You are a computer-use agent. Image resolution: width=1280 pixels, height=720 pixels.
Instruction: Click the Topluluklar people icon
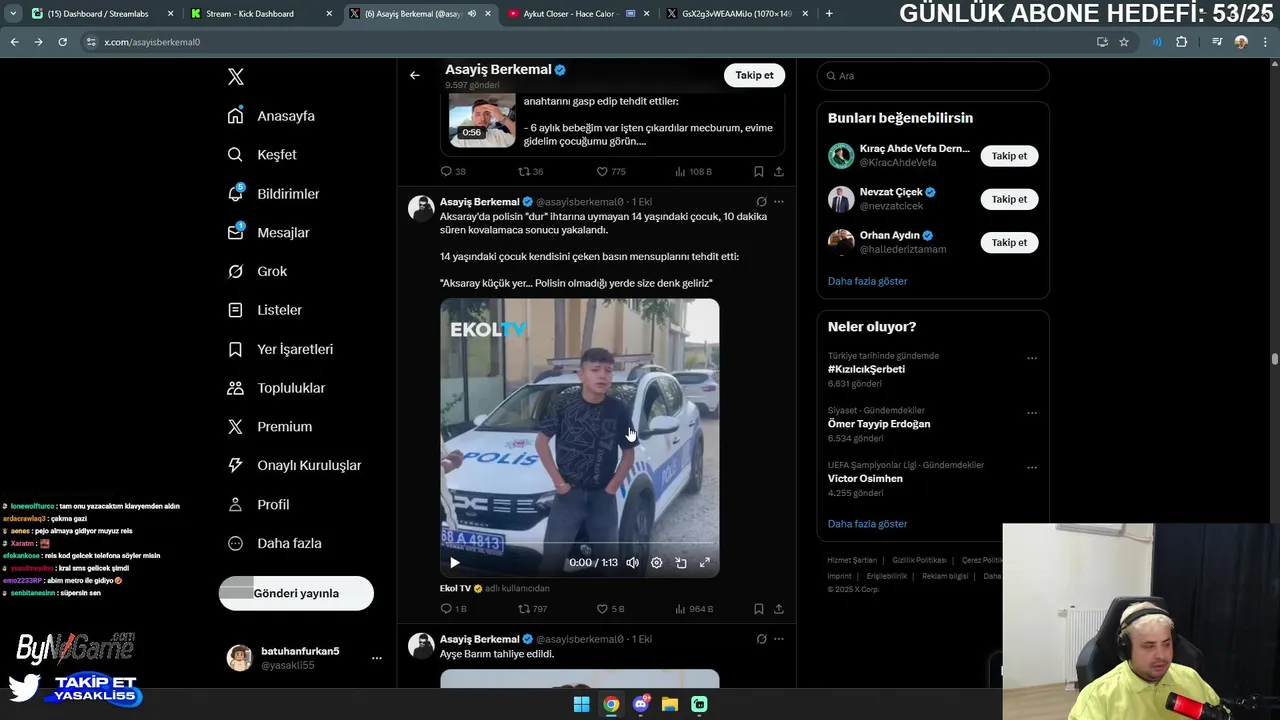[235, 388]
